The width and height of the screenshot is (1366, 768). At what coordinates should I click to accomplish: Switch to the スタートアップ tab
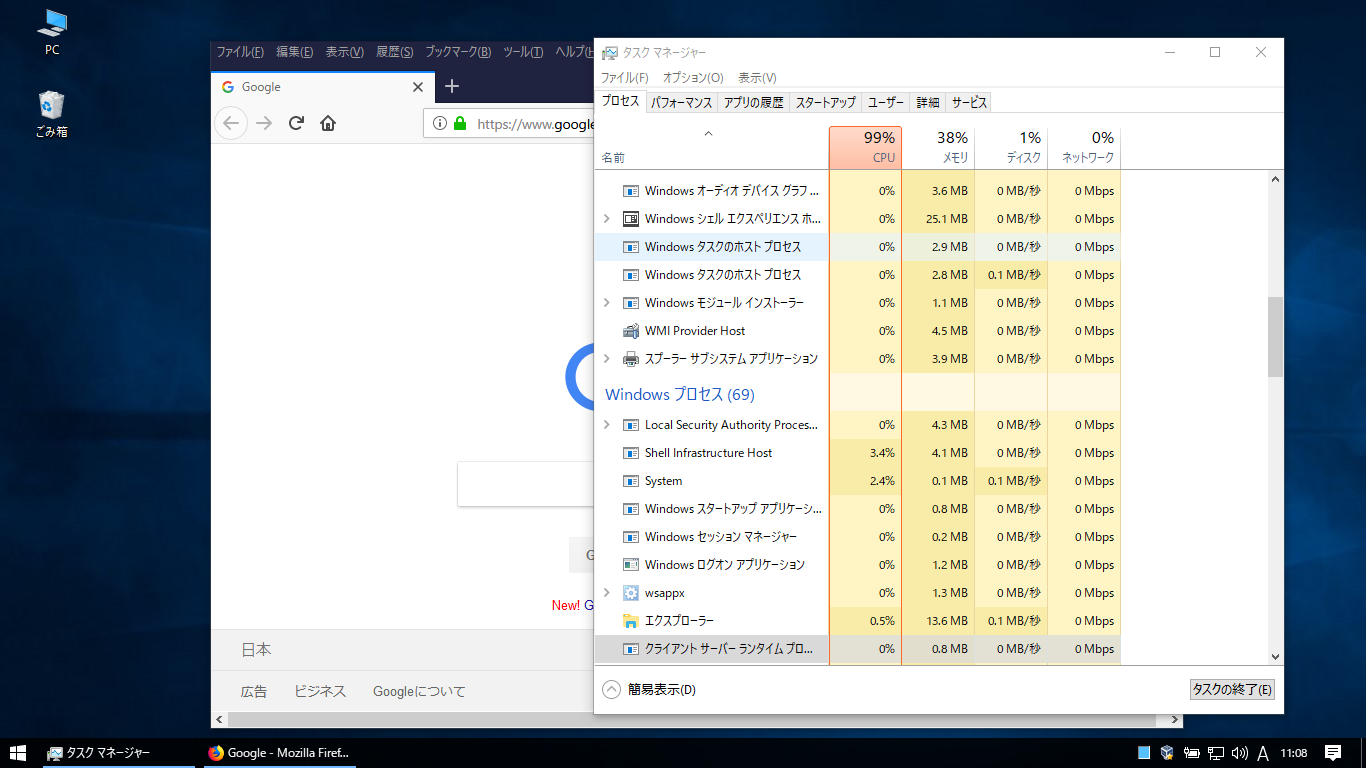click(826, 102)
